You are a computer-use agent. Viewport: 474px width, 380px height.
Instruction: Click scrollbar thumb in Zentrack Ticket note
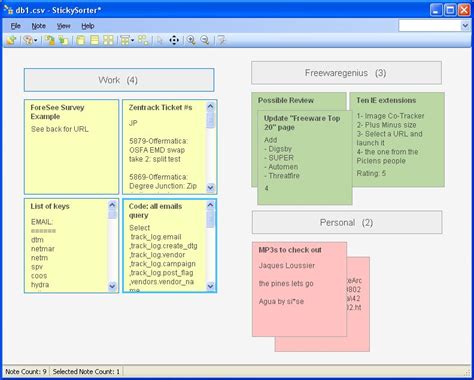point(210,120)
